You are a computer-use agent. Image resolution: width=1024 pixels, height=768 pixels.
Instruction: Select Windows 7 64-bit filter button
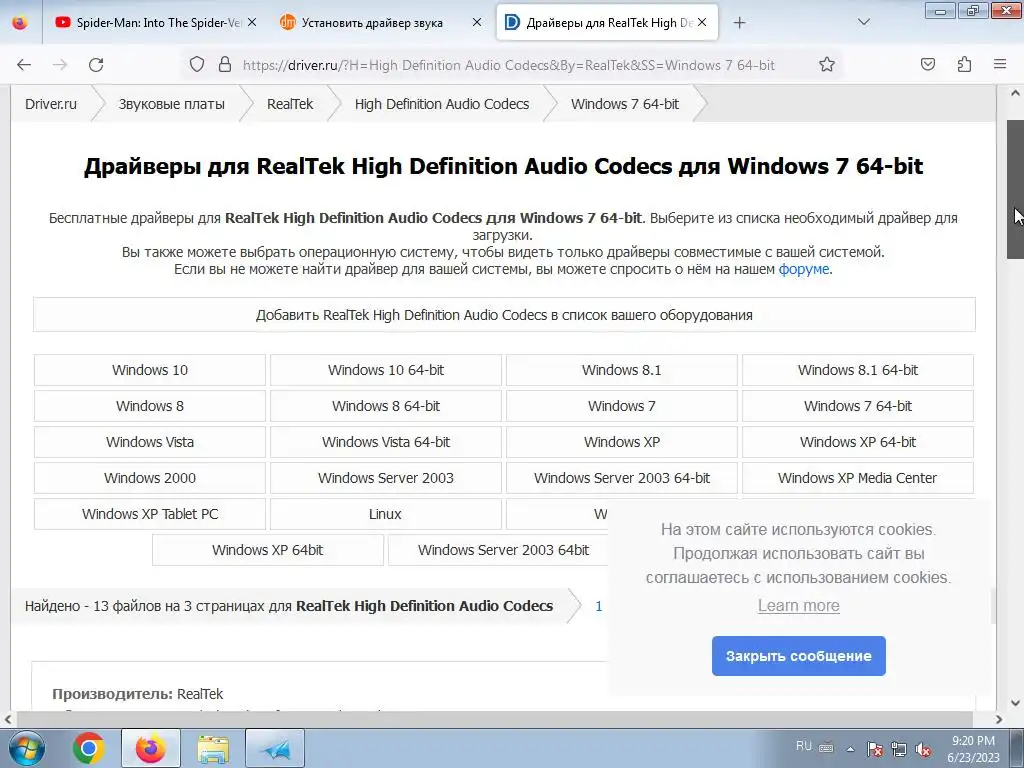click(858, 406)
